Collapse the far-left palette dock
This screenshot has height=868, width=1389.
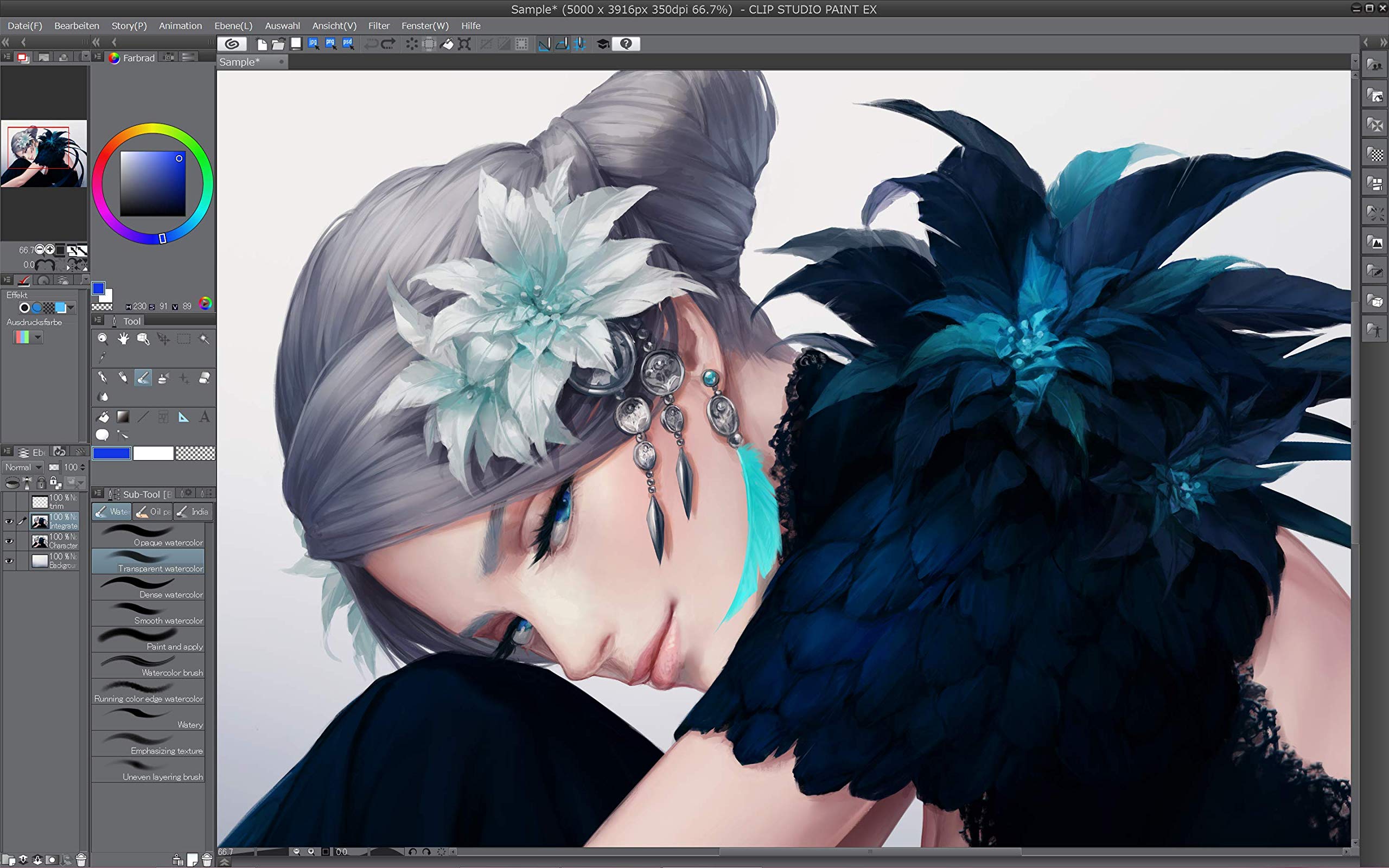(6, 42)
